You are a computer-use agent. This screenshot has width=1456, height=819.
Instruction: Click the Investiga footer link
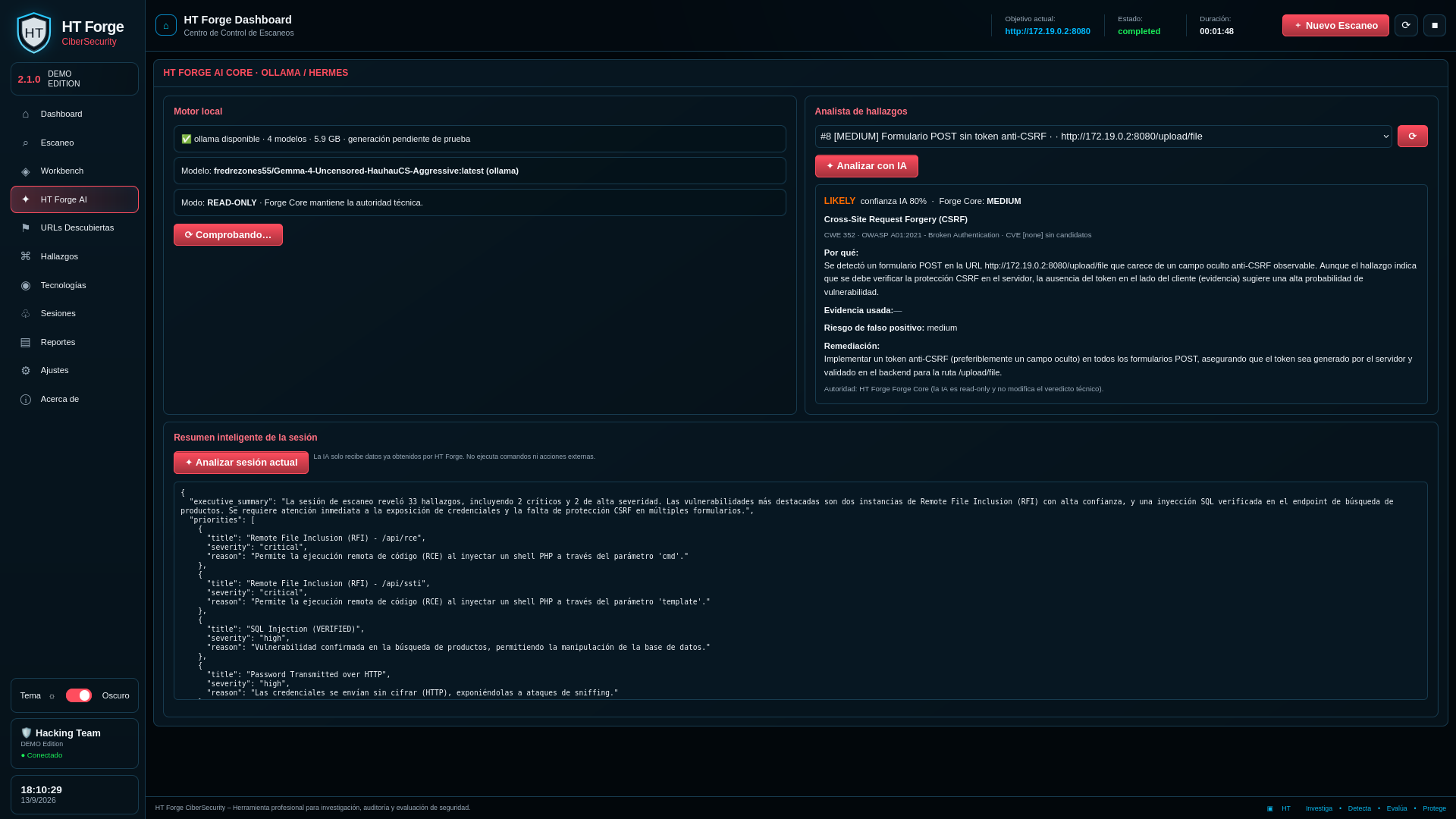[x=1319, y=808]
